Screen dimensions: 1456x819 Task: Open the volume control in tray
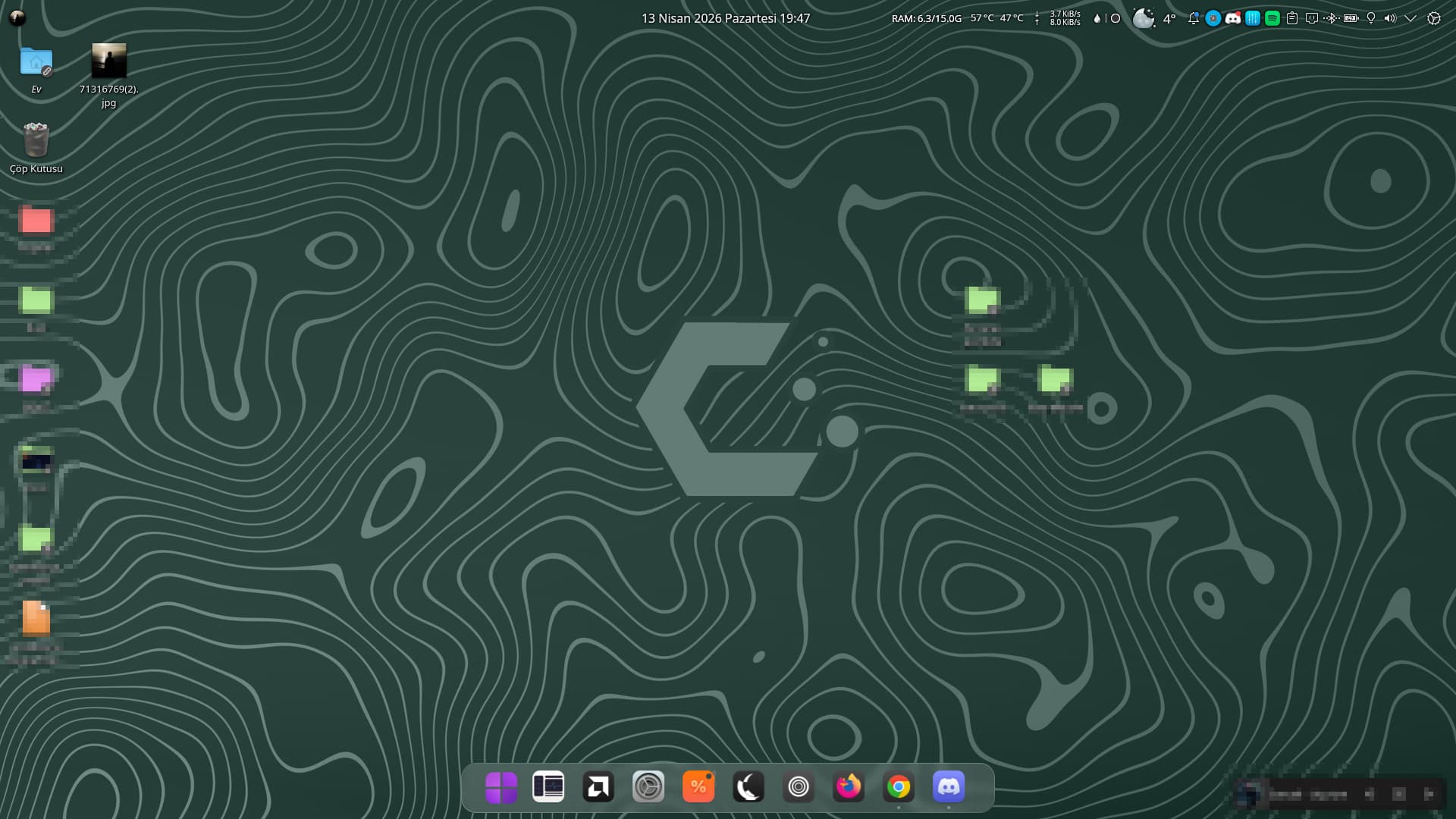point(1390,18)
